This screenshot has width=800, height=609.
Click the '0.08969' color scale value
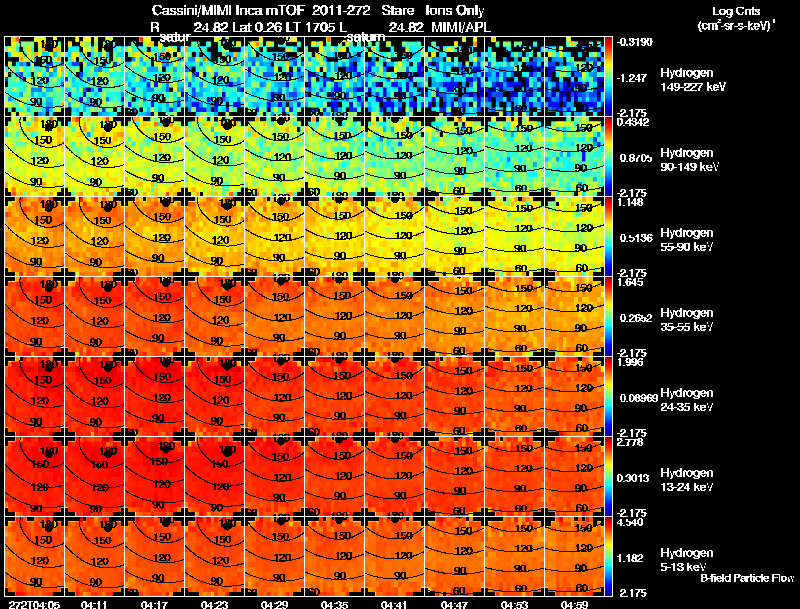click(x=639, y=398)
